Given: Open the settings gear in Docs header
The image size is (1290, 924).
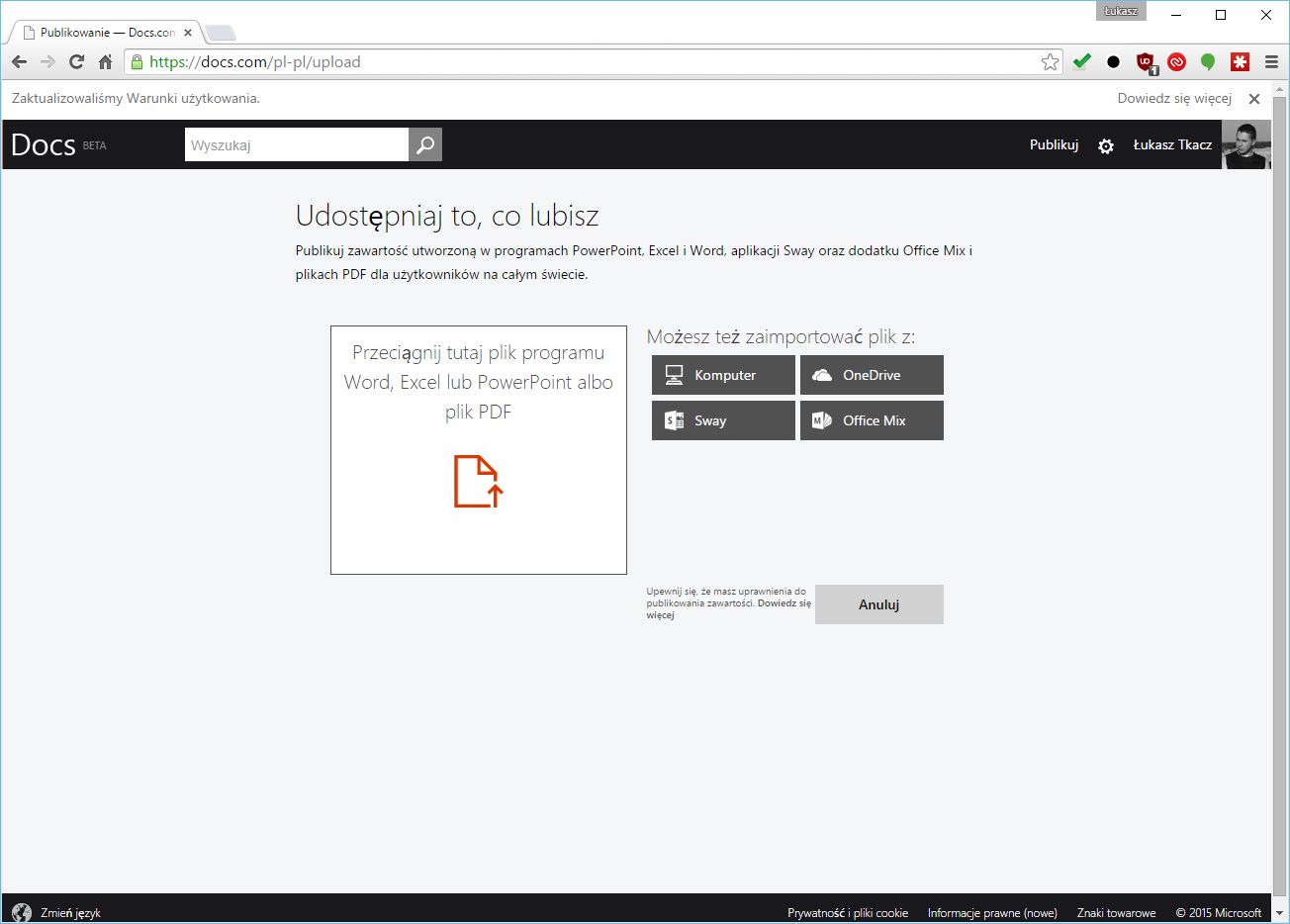Looking at the screenshot, I should (1106, 145).
